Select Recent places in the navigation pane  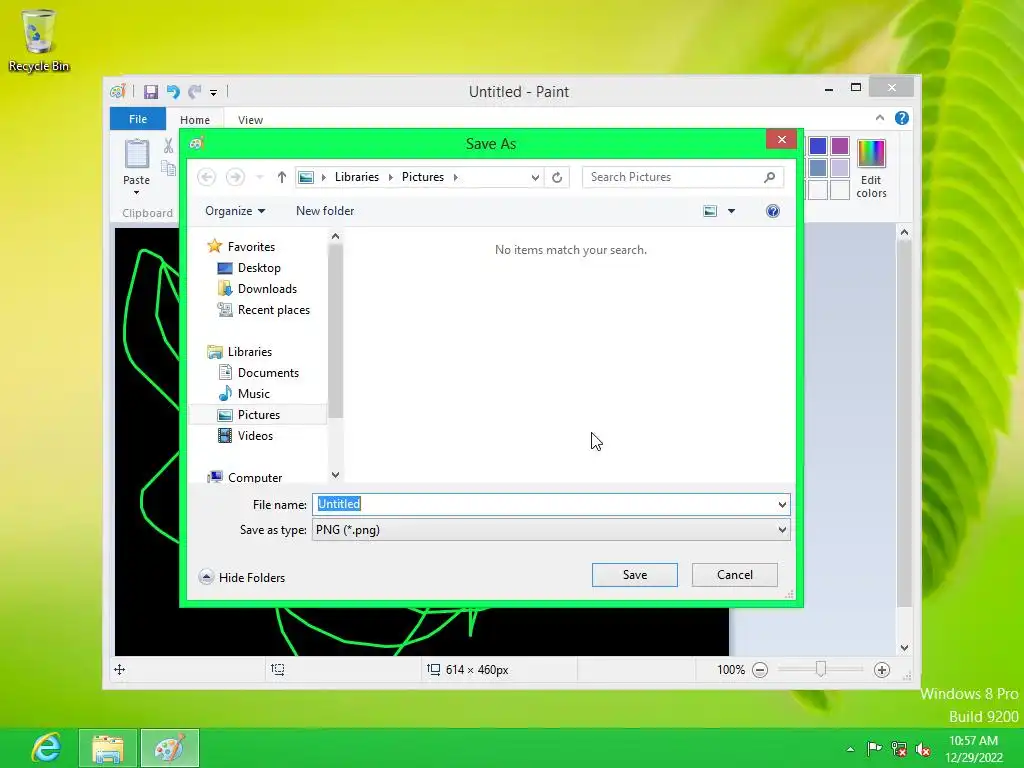[273, 310]
